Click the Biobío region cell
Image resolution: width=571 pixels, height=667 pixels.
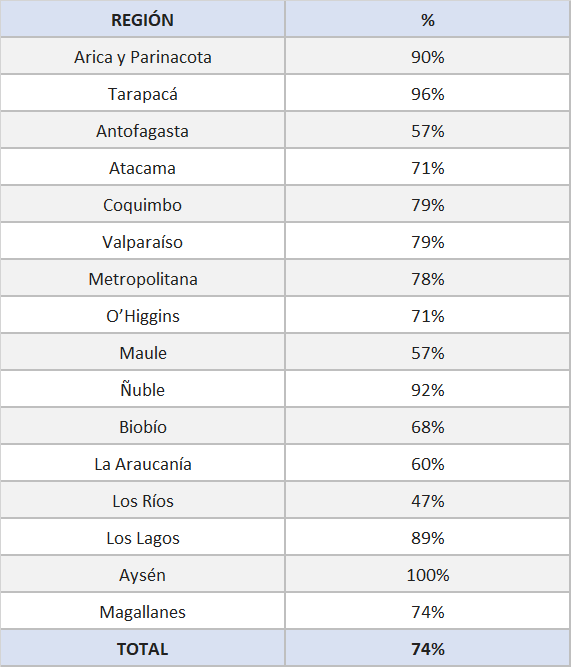coord(143,426)
